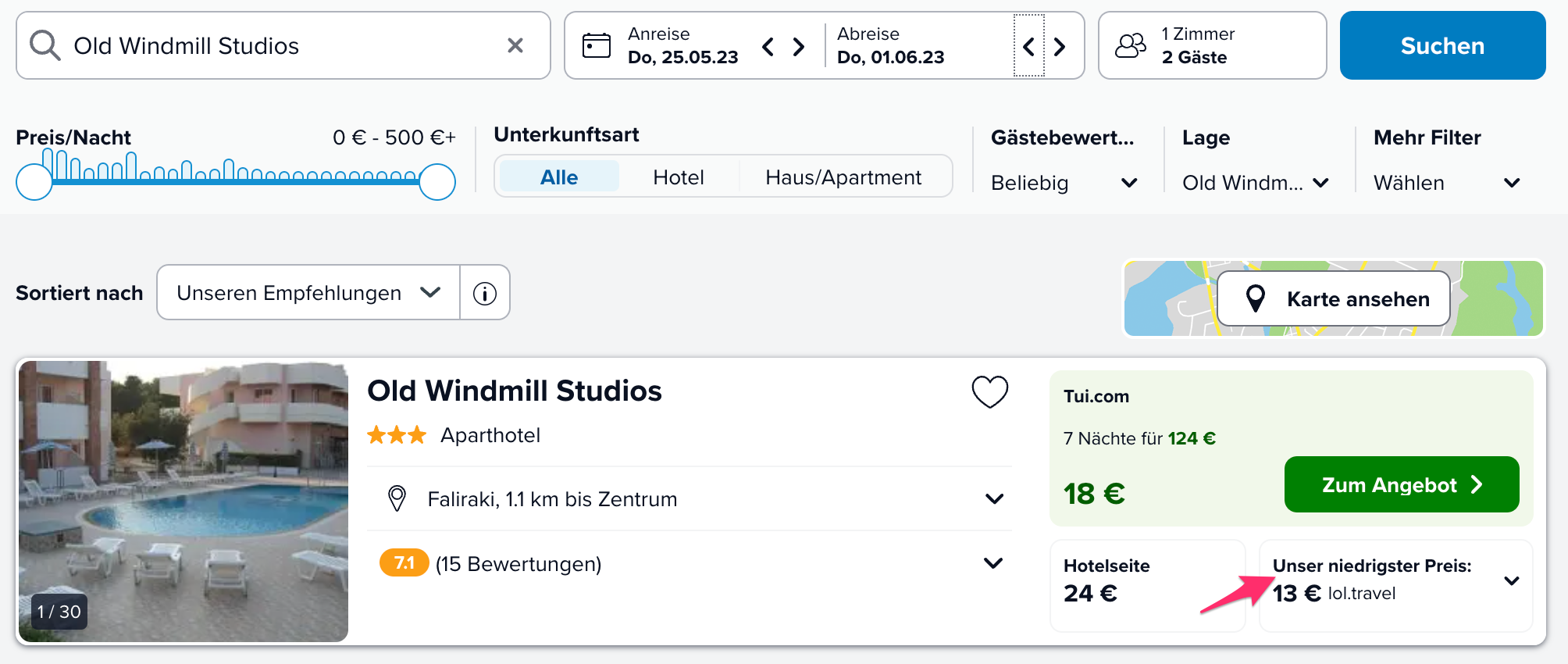Move check-in date one day later
The image size is (1568, 664).
(799, 47)
